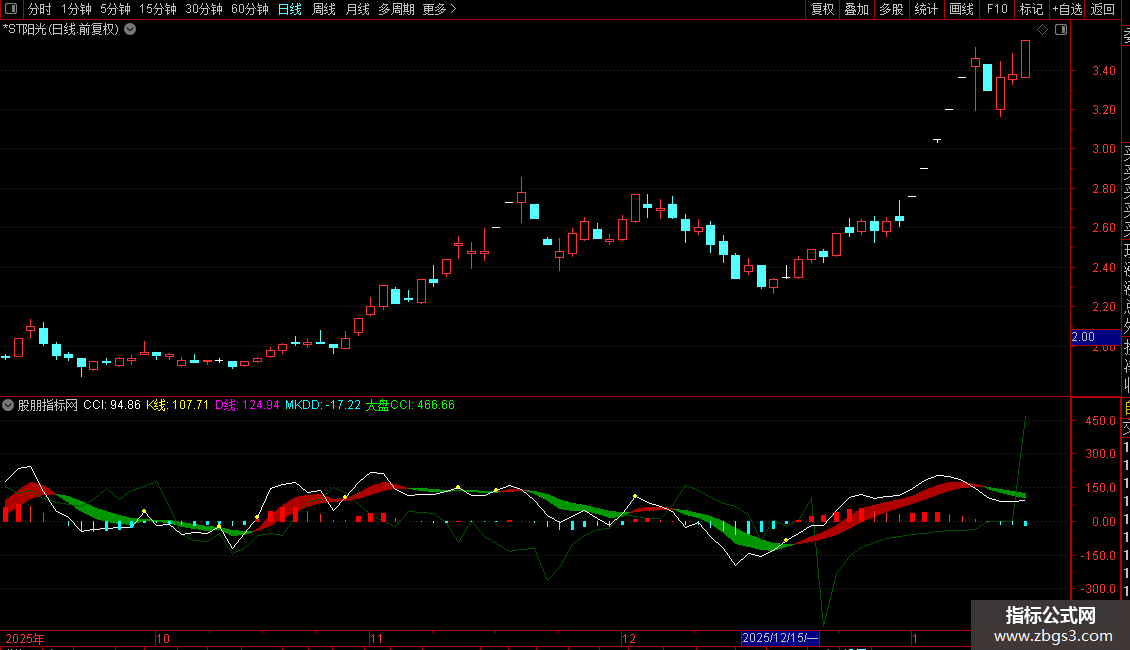Click the month 11 marker on time axis
The height and width of the screenshot is (650, 1130).
click(376, 638)
